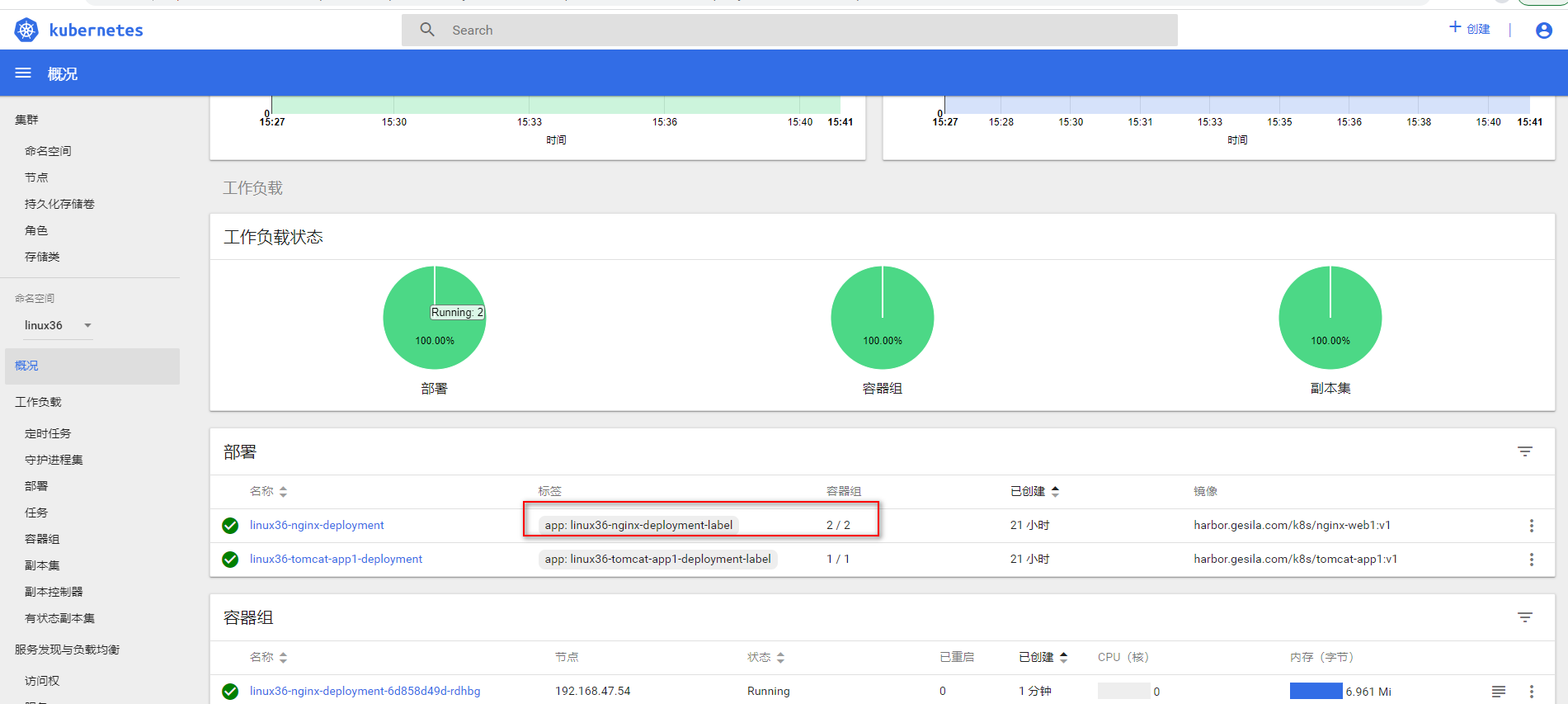Image resolution: width=1568 pixels, height=704 pixels.
Task: Open logs icon for nginx pod rdhbg
Action: coord(1499,692)
